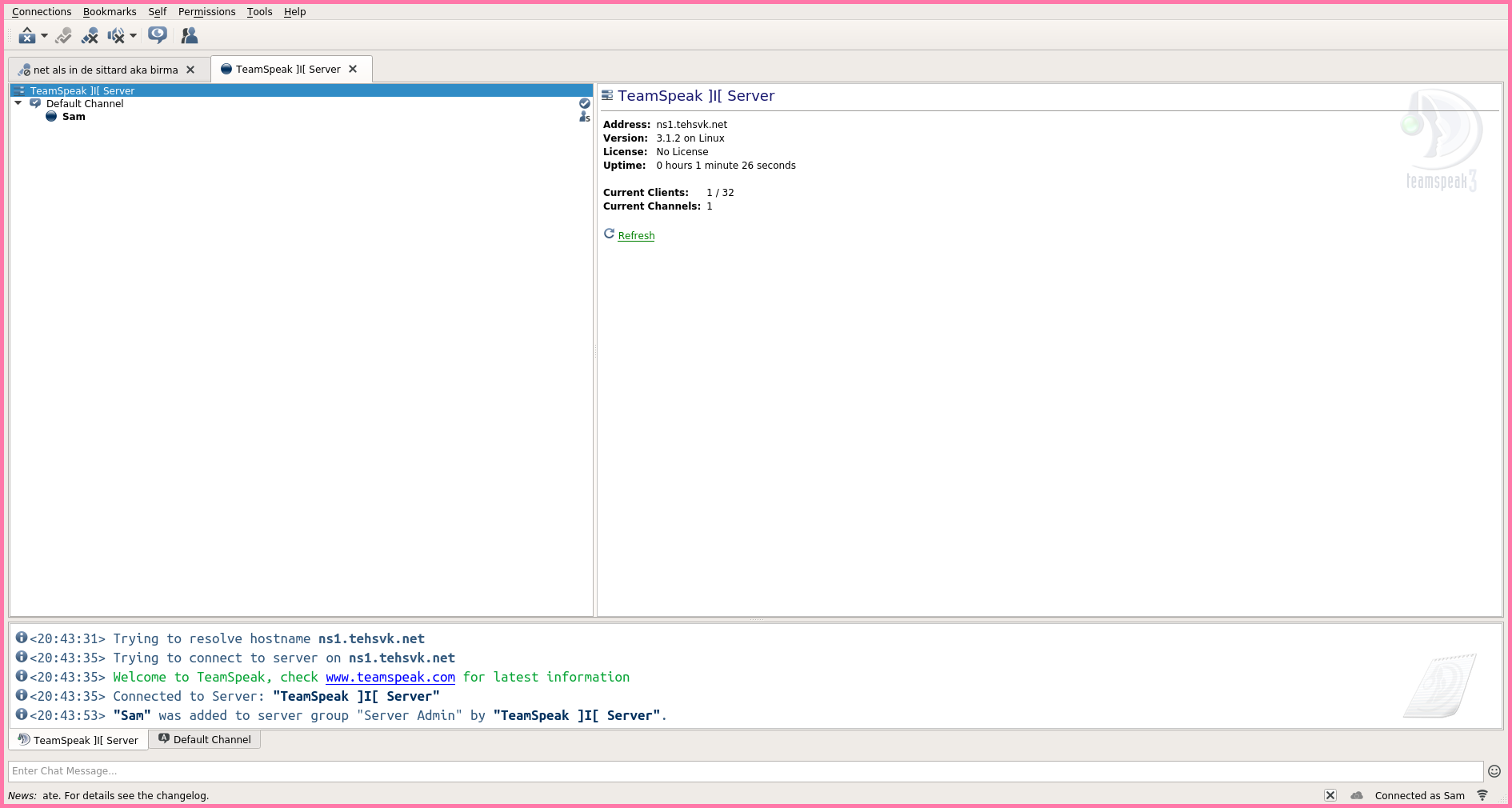
Task: Toggle Mute Speakers in the toolbar
Action: [116, 36]
